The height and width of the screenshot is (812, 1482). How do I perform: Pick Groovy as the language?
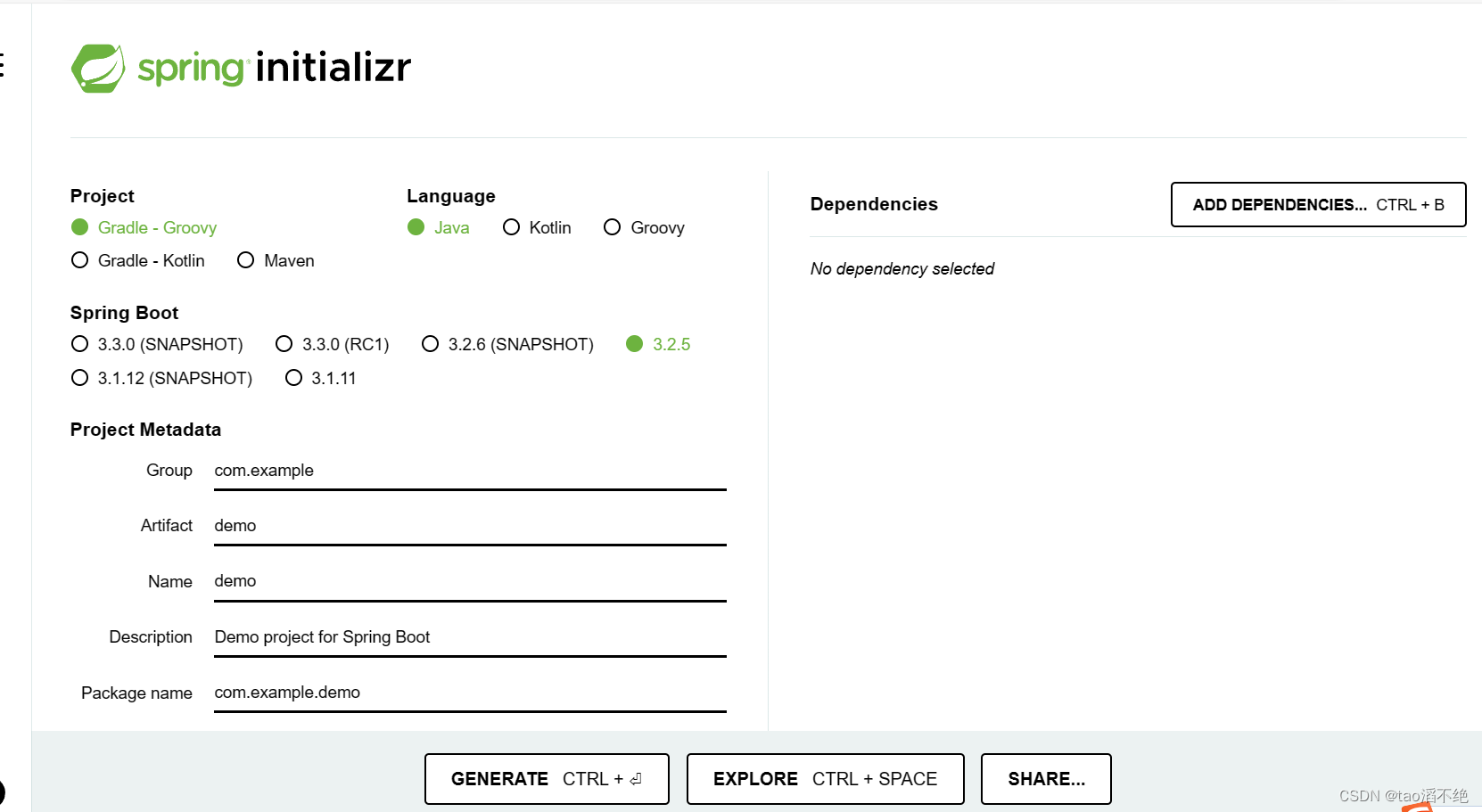(644, 227)
